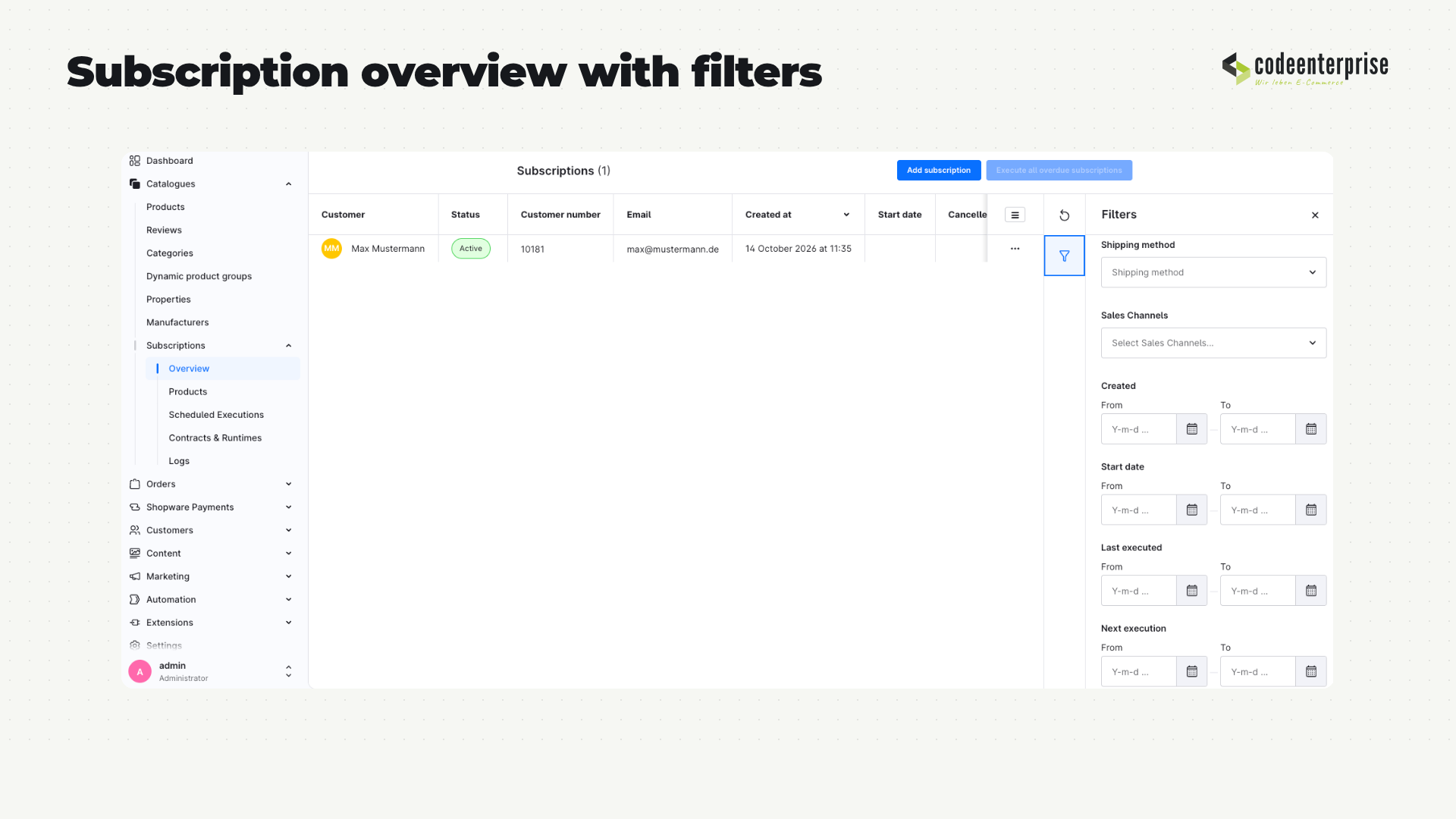
Task: Click the Customers people icon
Action: pos(135,530)
